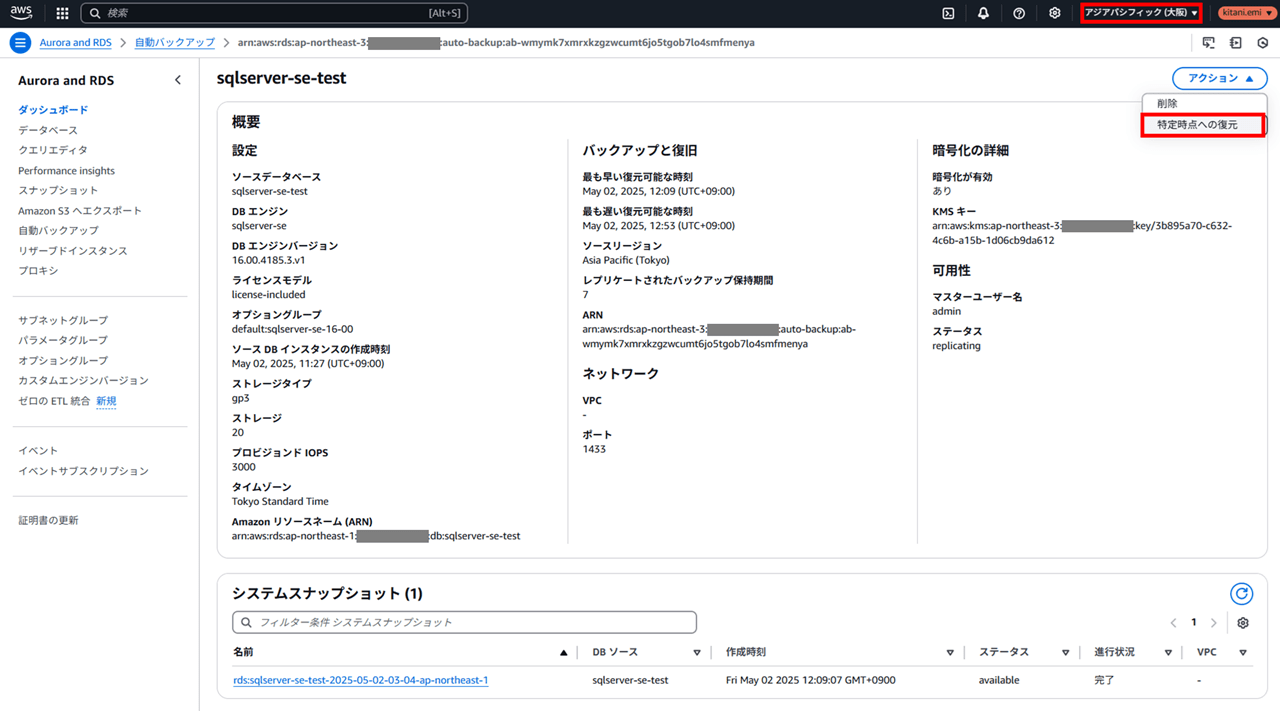Open プロキシ in sidebar
The image size is (1280, 711).
[38, 271]
